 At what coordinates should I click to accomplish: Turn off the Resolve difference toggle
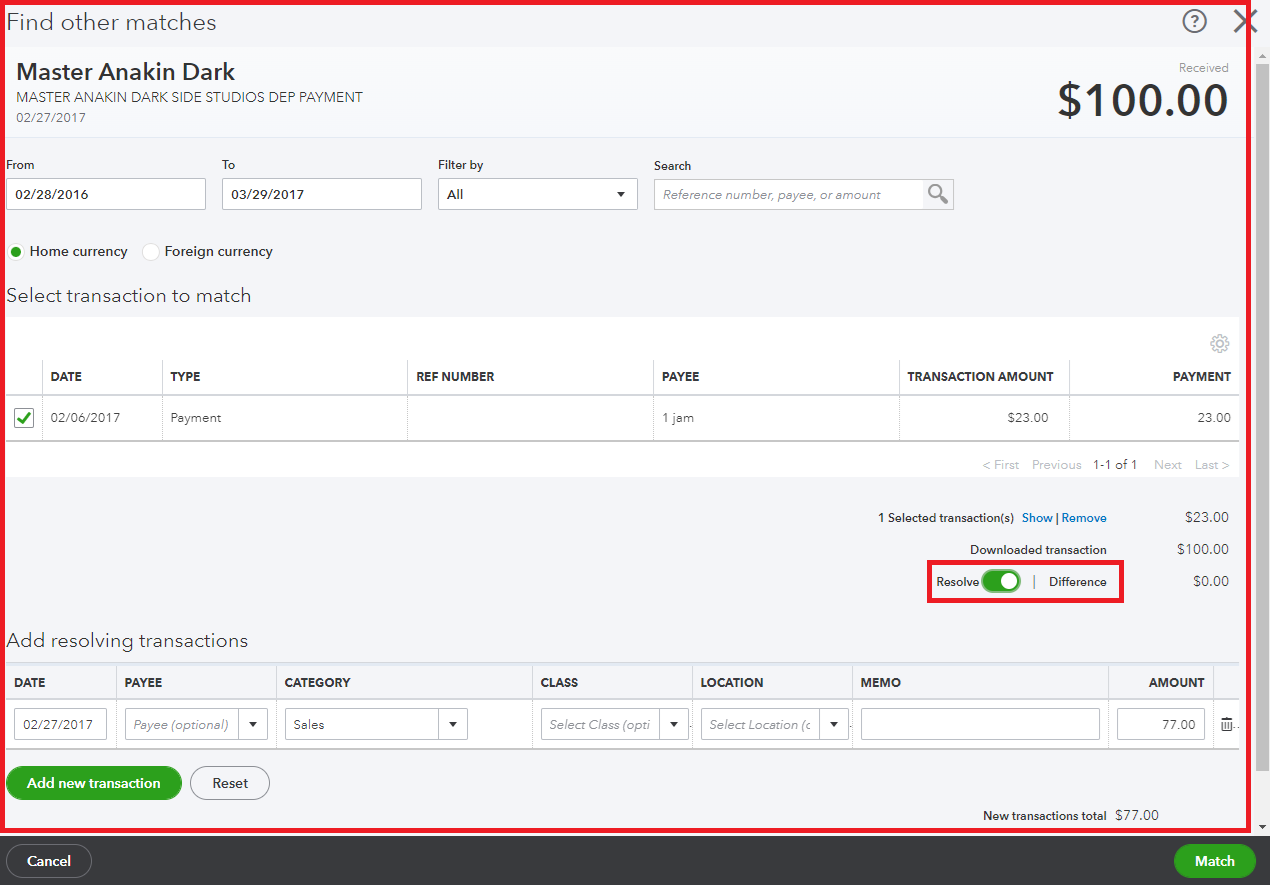click(x=1003, y=580)
